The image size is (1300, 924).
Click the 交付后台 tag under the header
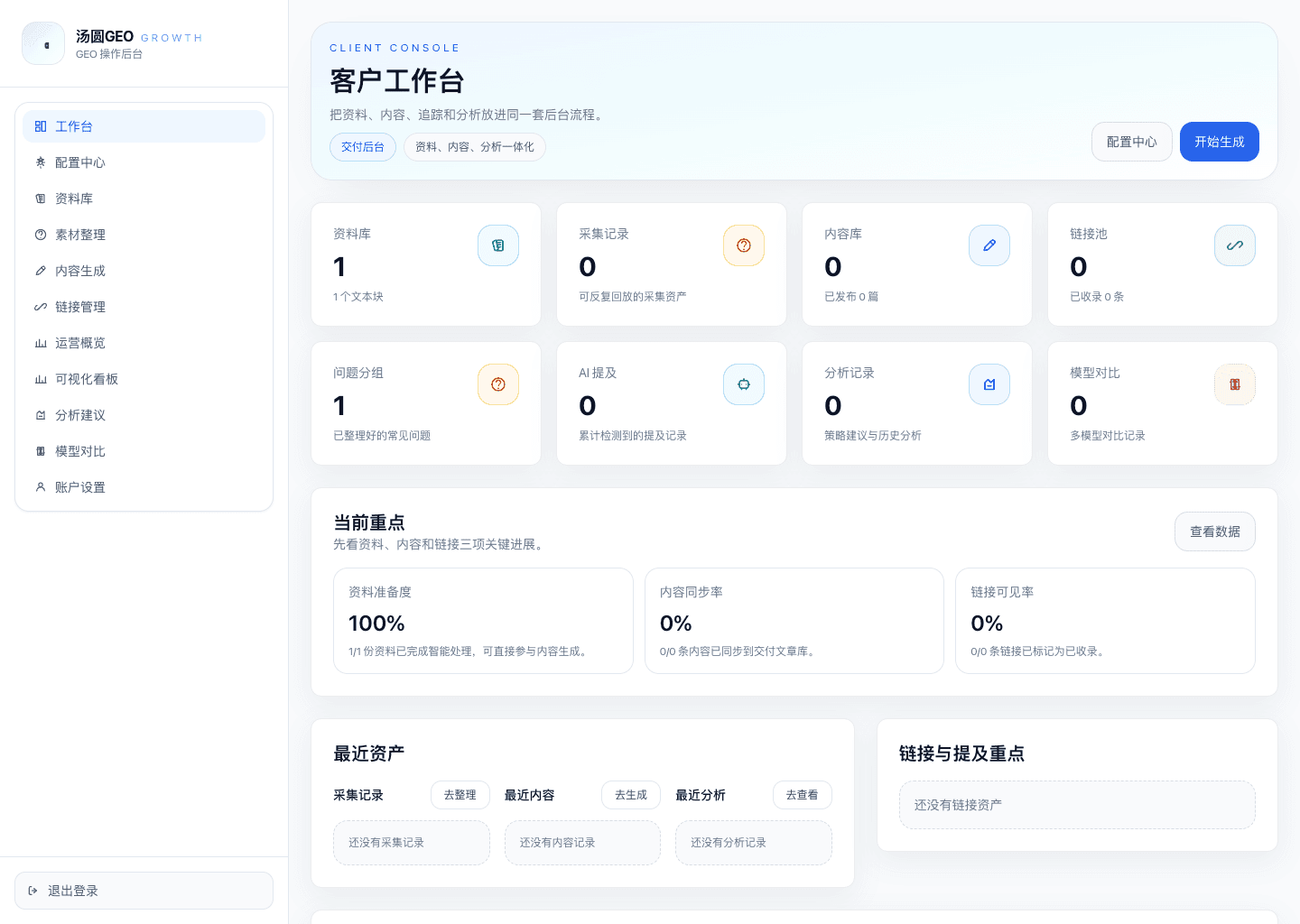363,146
